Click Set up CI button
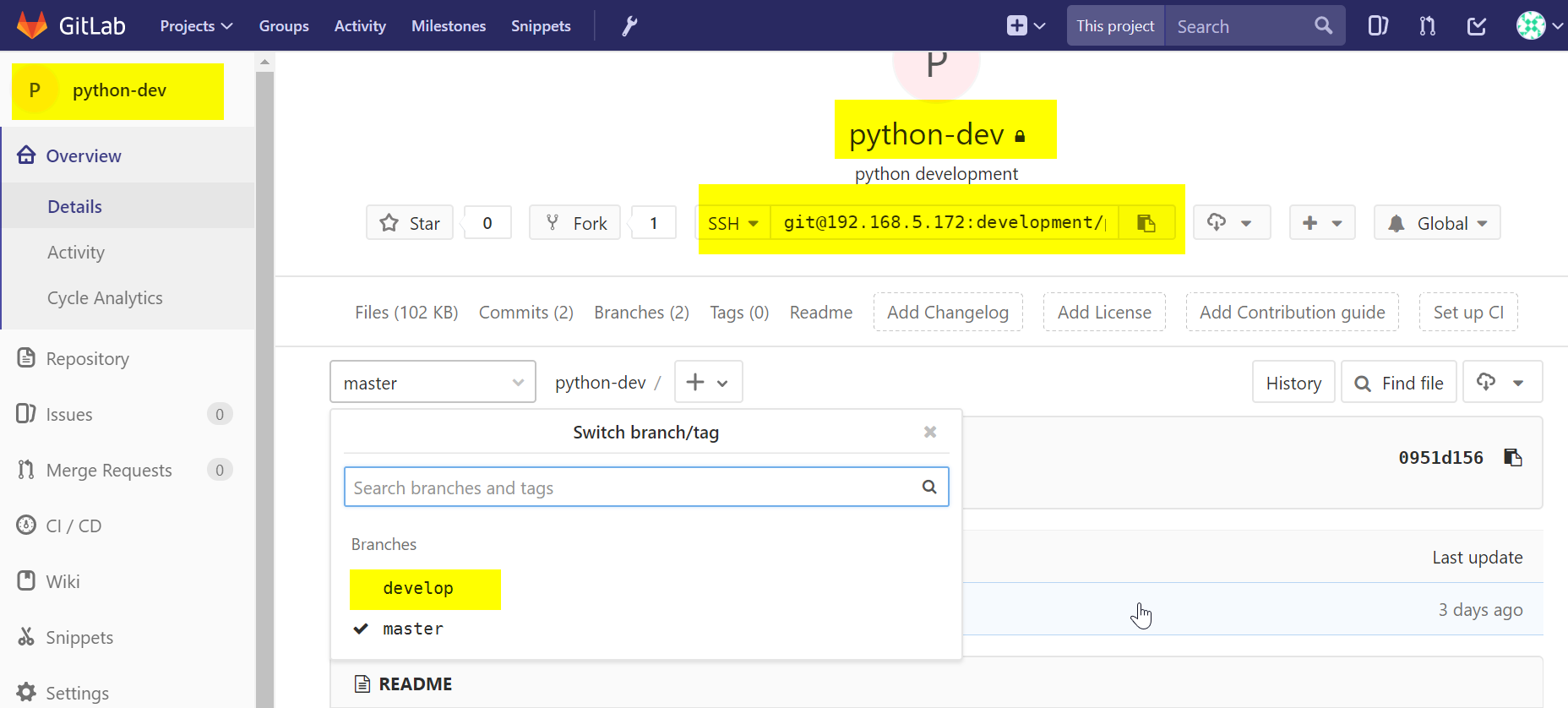This screenshot has height=708, width=1568. coord(1468,312)
